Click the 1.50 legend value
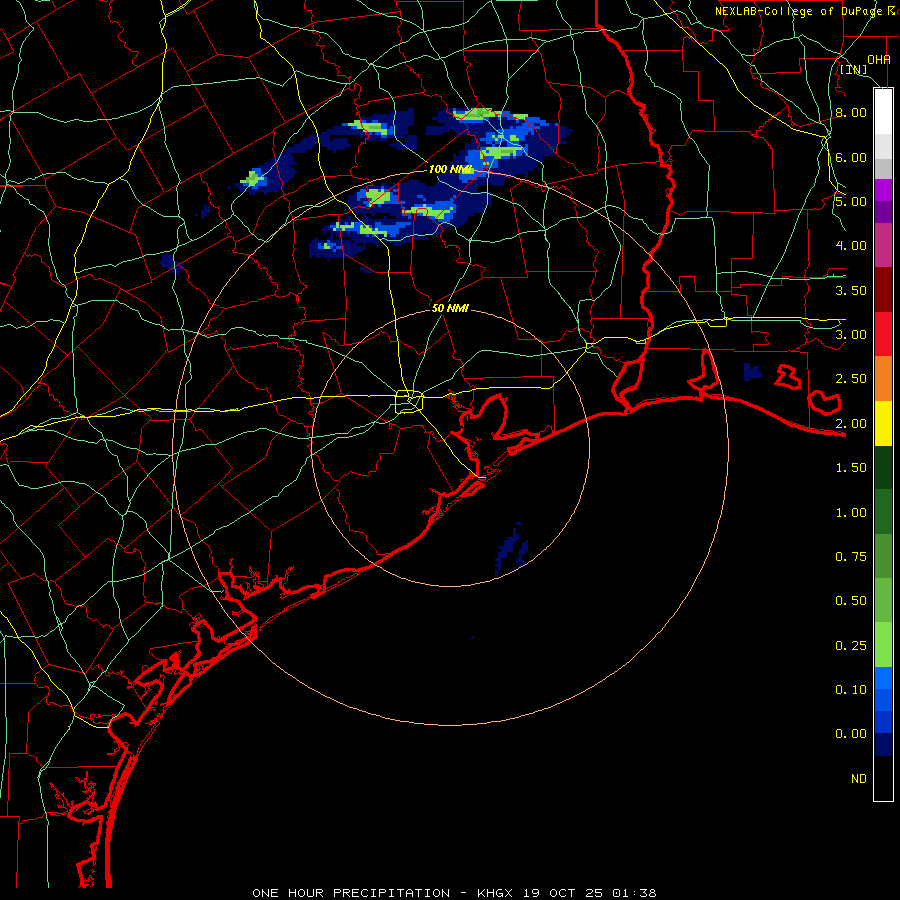Image resolution: width=900 pixels, height=900 pixels. [851, 467]
